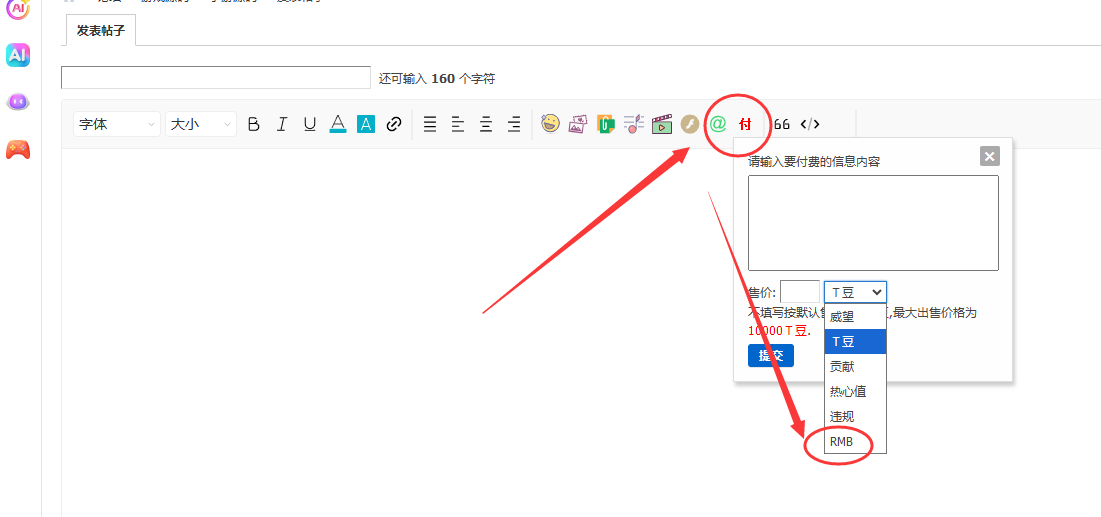Align text to the right
The image size is (1101, 517).
coord(514,124)
